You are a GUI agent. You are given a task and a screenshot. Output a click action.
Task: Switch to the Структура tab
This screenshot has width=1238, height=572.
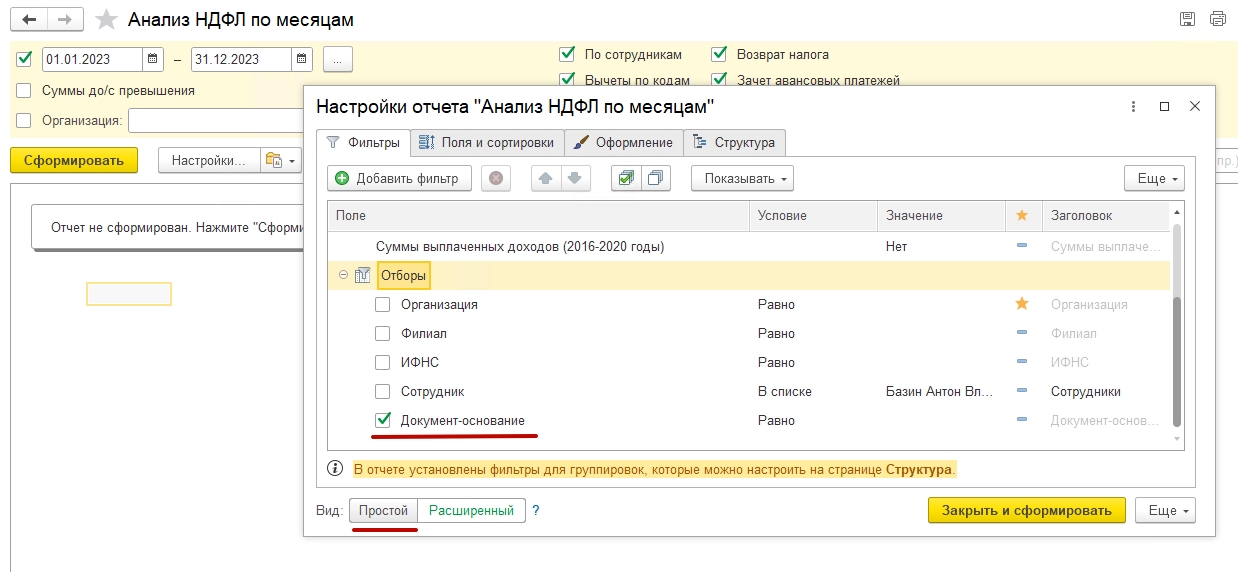tap(735, 142)
